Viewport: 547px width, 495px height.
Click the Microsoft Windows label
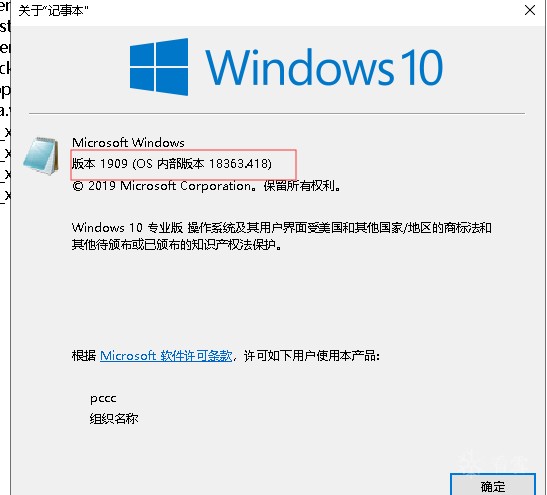(128, 143)
